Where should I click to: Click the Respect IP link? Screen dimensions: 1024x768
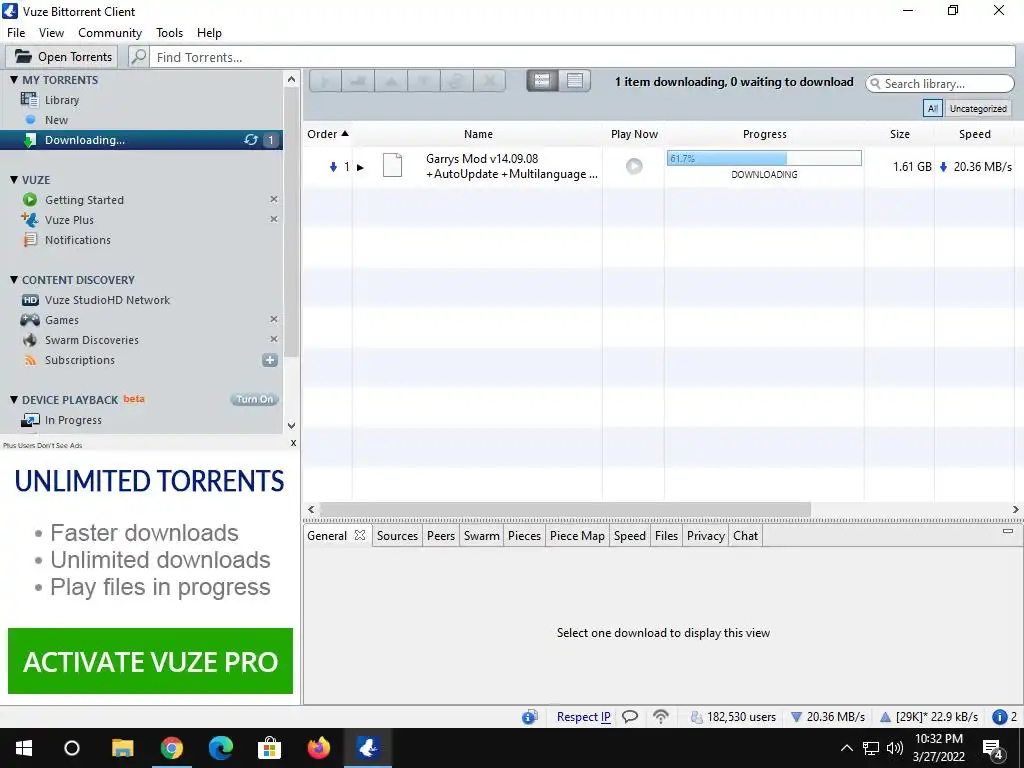[584, 717]
